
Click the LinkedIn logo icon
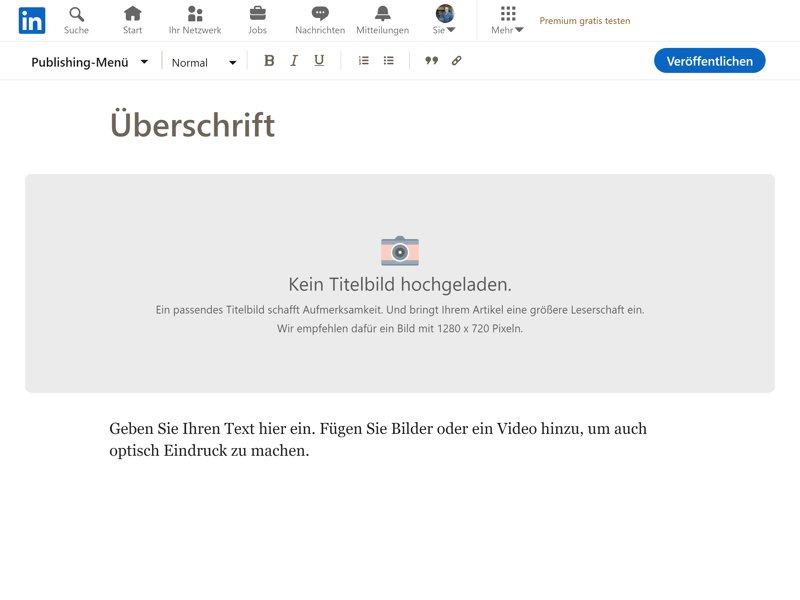(x=32, y=20)
